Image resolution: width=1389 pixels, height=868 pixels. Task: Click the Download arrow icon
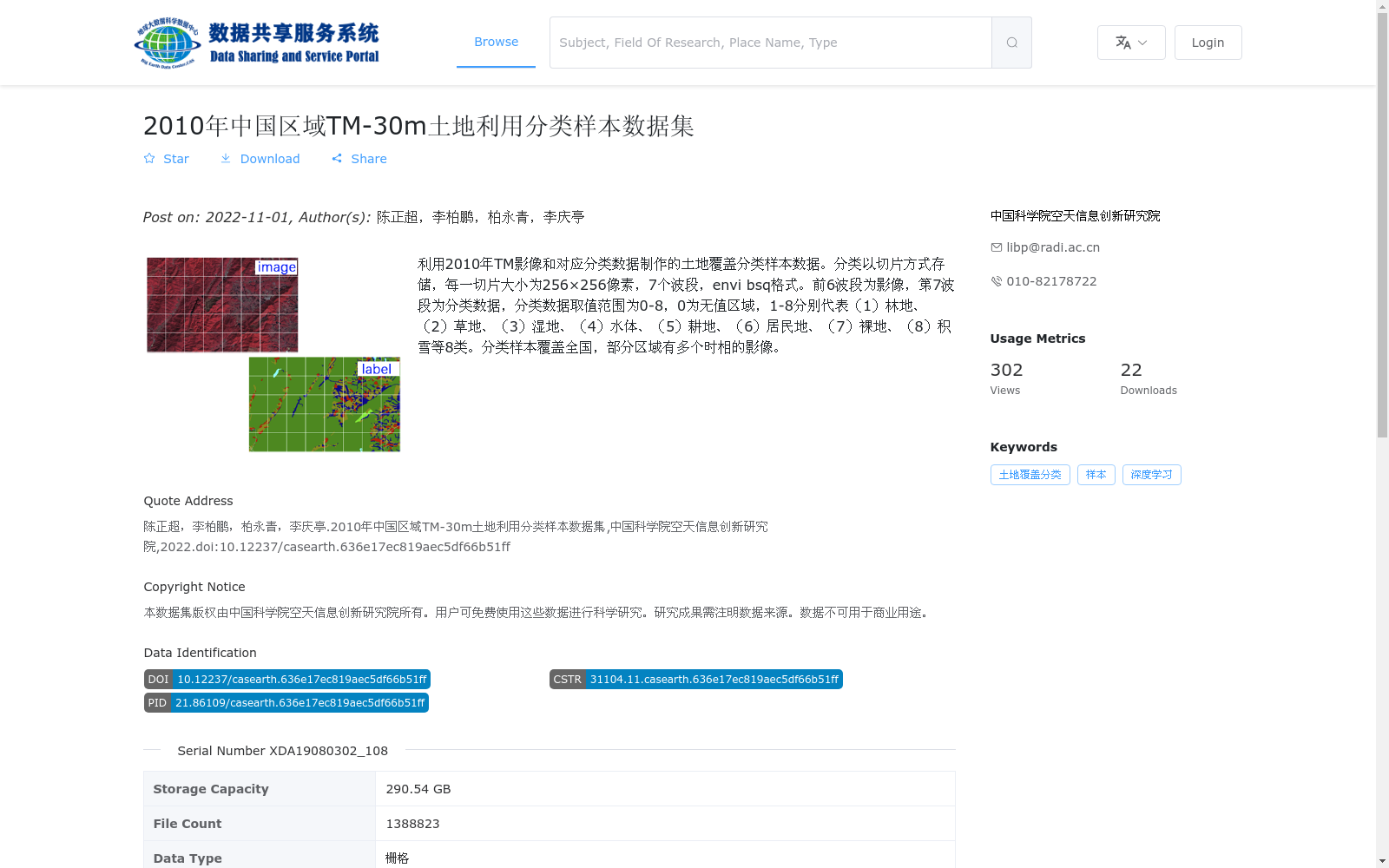[x=226, y=158]
